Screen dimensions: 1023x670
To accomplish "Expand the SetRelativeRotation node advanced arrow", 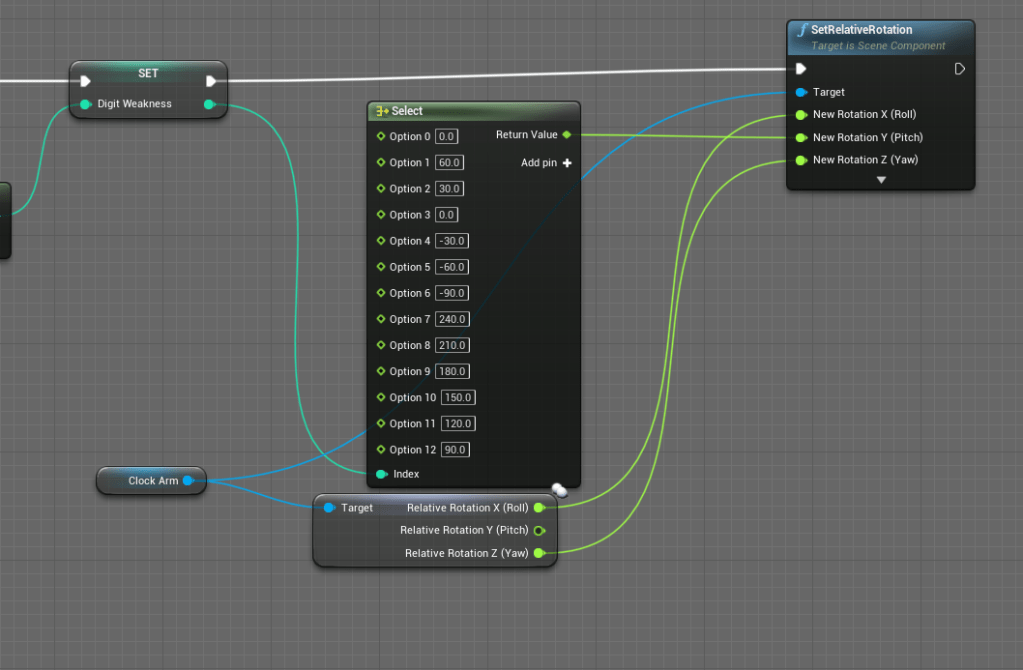I will click(881, 180).
